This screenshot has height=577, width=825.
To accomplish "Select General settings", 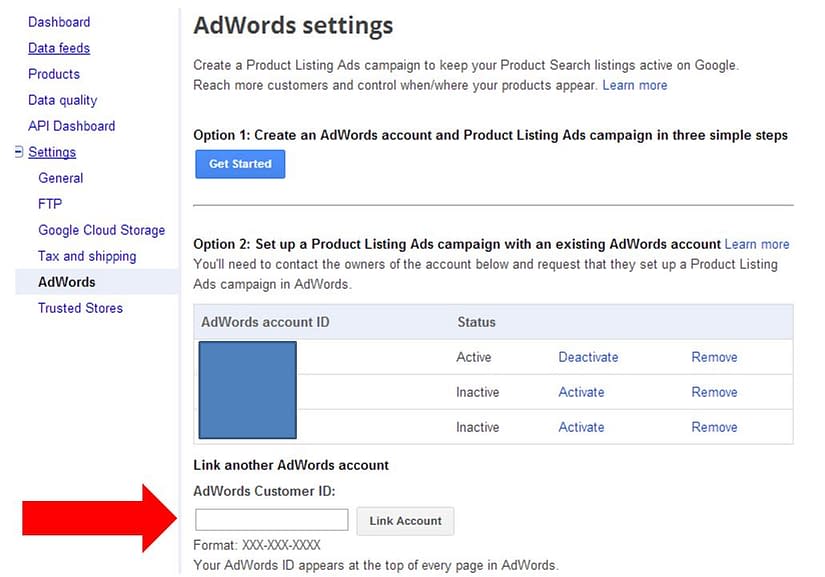I will pyautogui.click(x=61, y=178).
